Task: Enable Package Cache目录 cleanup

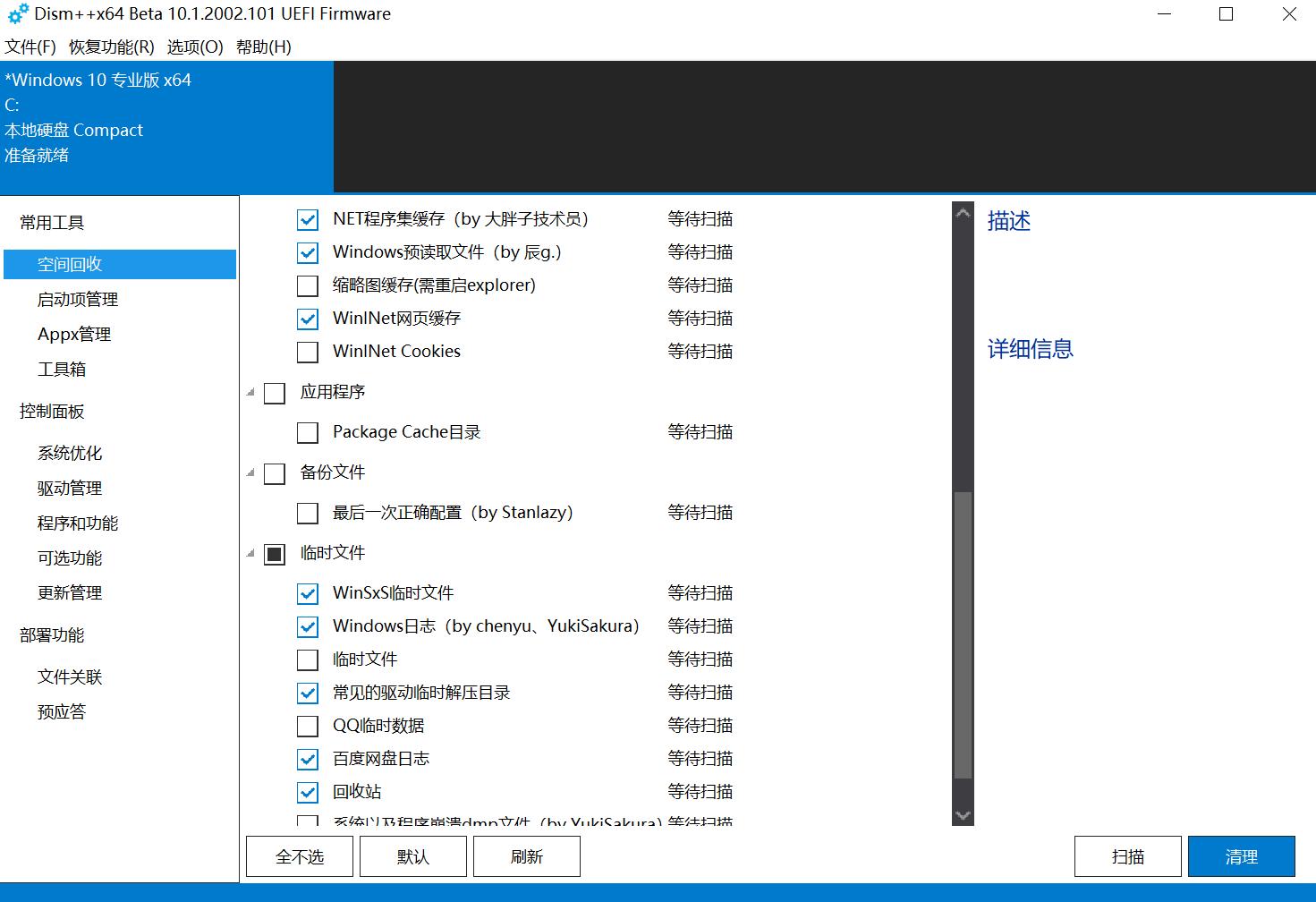Action: click(x=307, y=431)
